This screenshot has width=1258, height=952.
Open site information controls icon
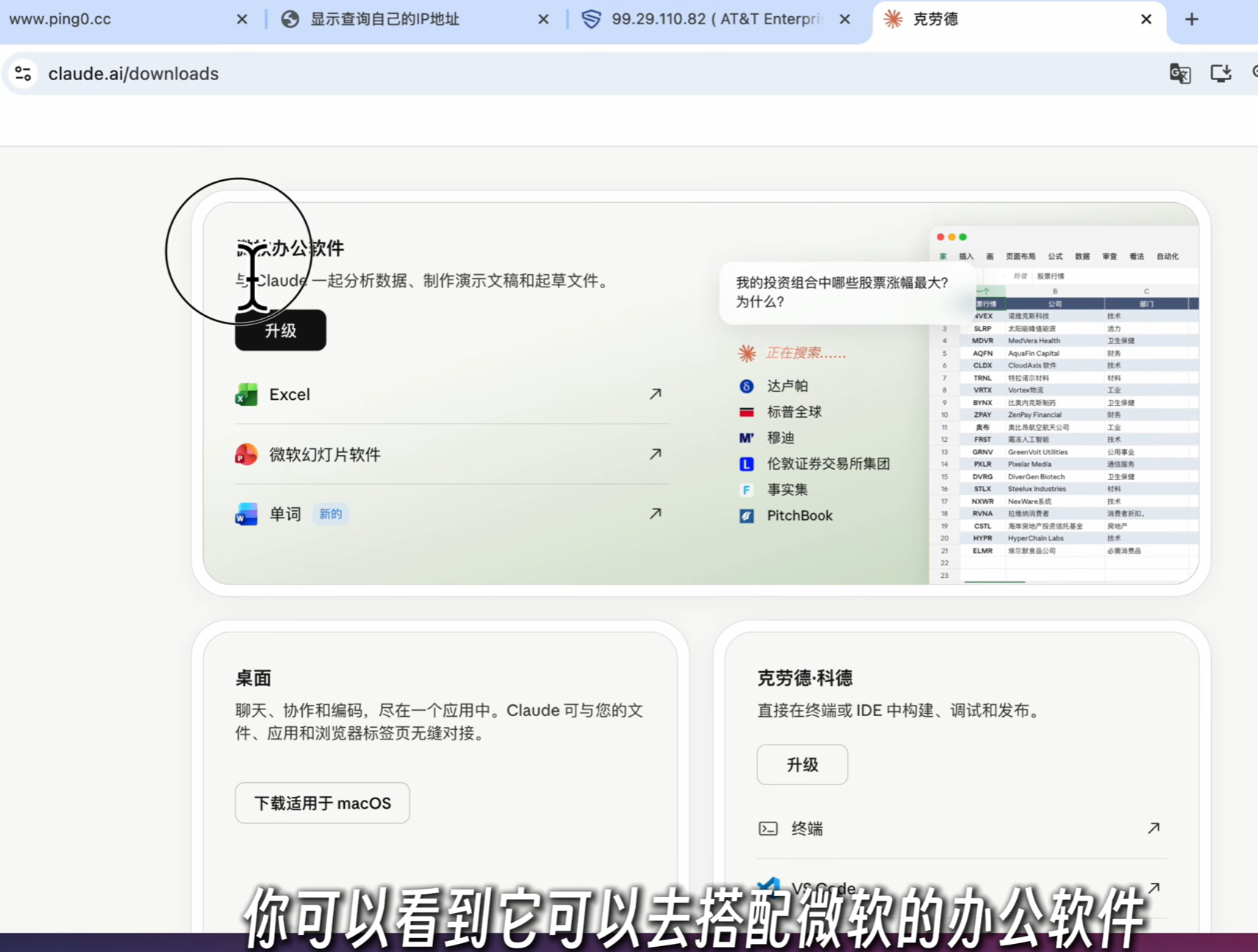click(23, 74)
